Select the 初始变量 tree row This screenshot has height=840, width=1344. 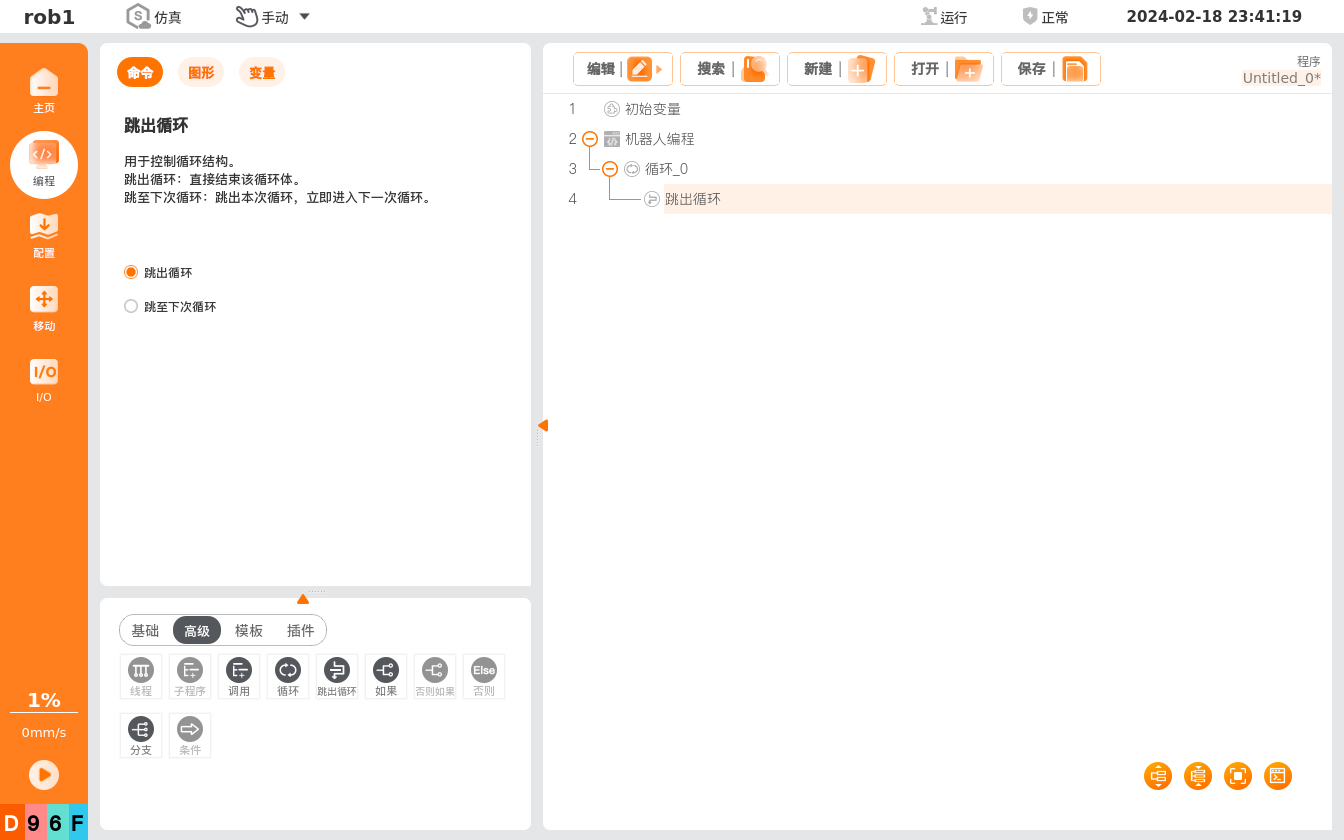coord(652,109)
